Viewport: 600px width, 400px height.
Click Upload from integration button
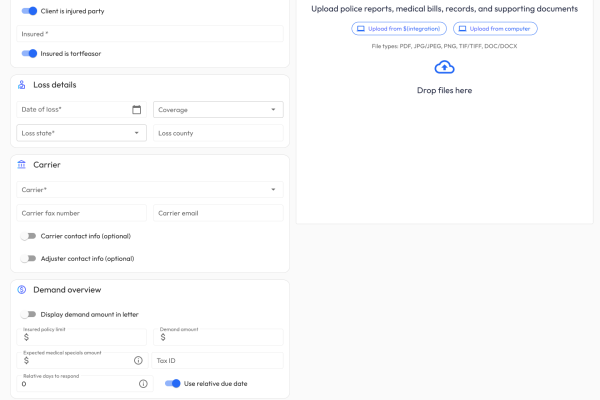tap(399, 29)
